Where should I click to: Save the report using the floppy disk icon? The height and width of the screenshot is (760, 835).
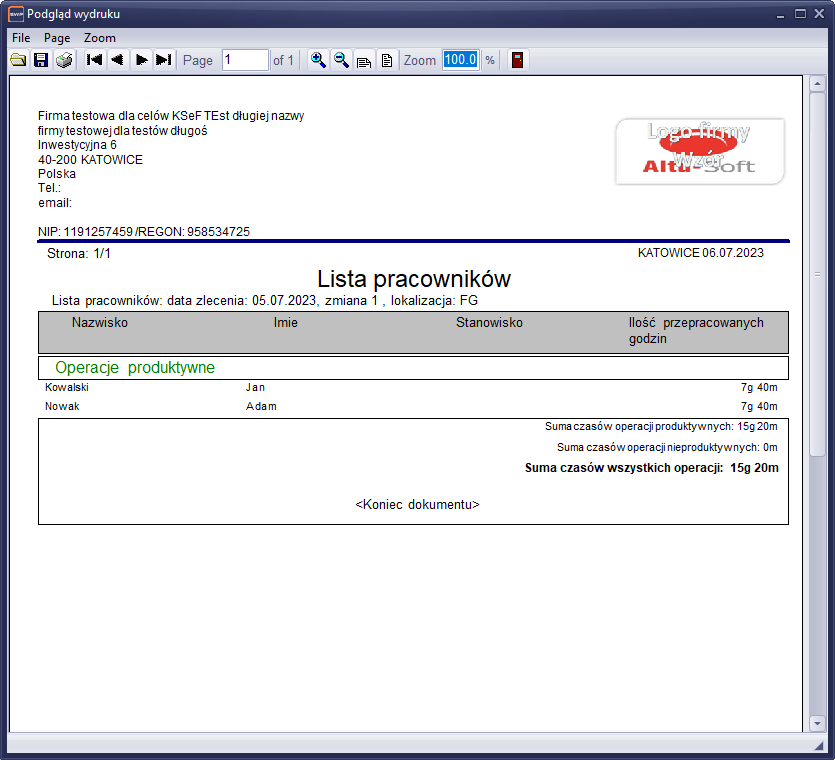(x=41, y=60)
